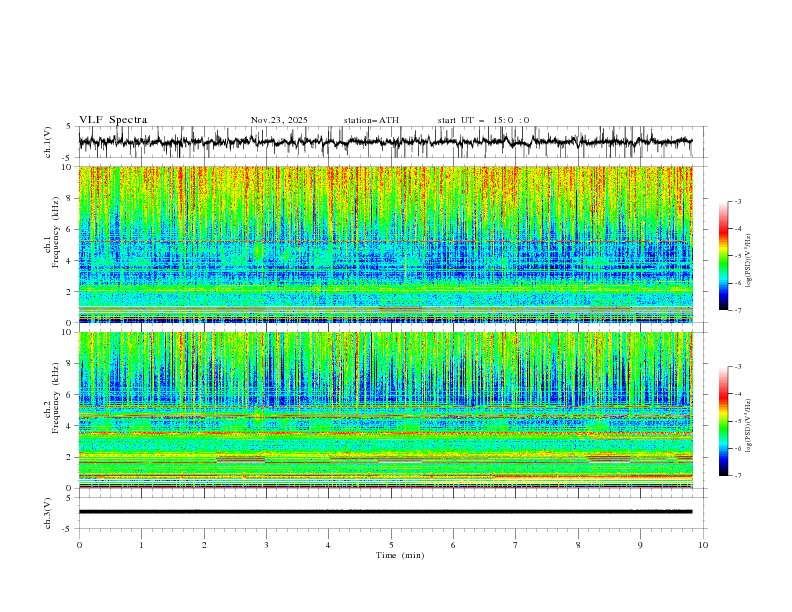Click time axis tick label "6"
Screen dimensions: 792x612
(453, 545)
